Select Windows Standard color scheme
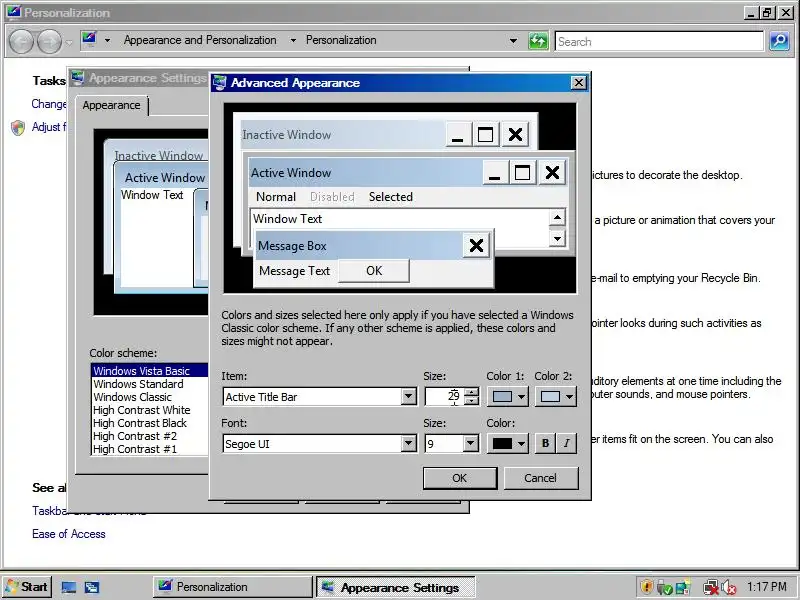This screenshot has height=600, width=800. pyautogui.click(x=149, y=384)
